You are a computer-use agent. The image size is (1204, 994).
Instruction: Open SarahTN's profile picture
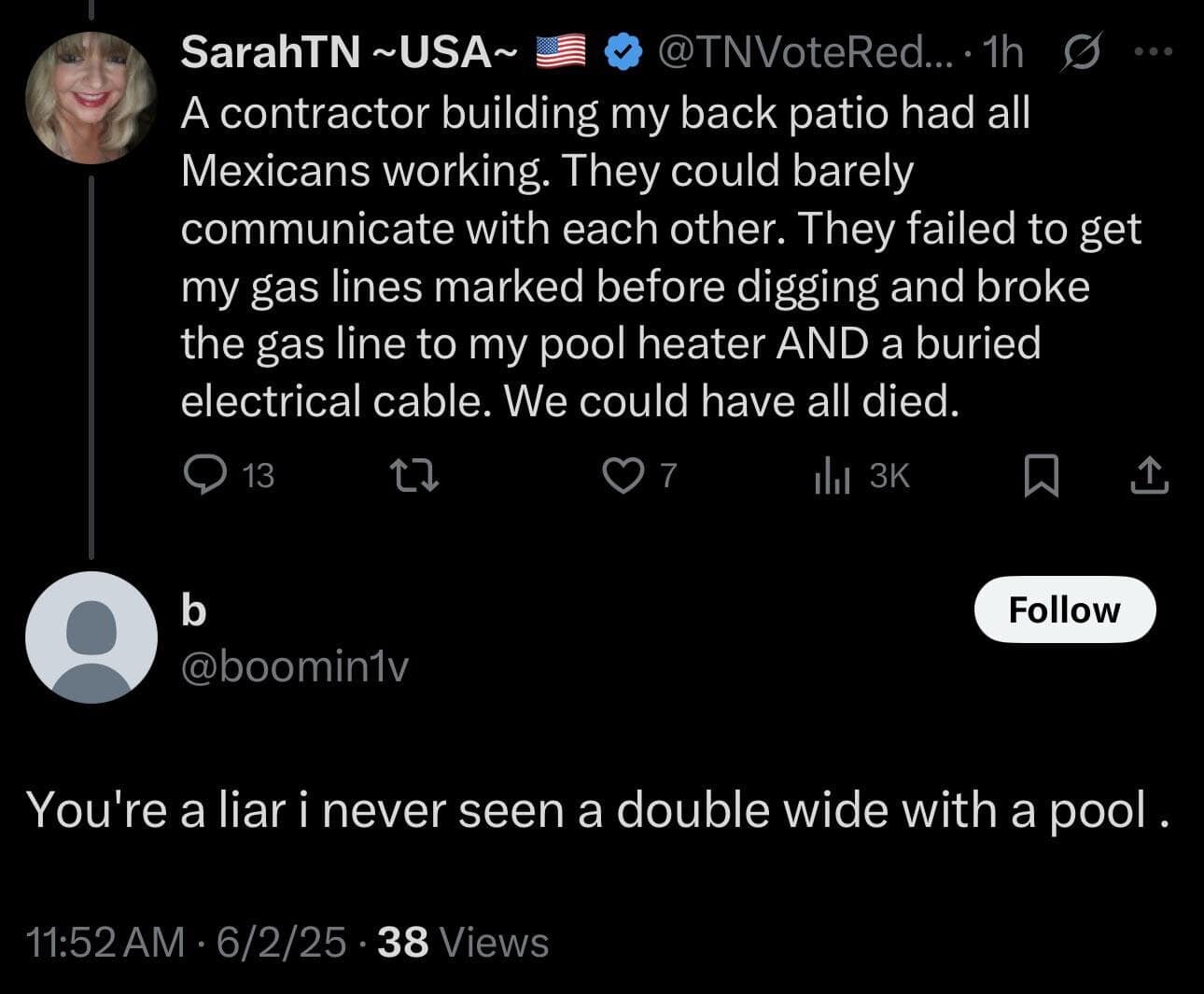pos(90,98)
